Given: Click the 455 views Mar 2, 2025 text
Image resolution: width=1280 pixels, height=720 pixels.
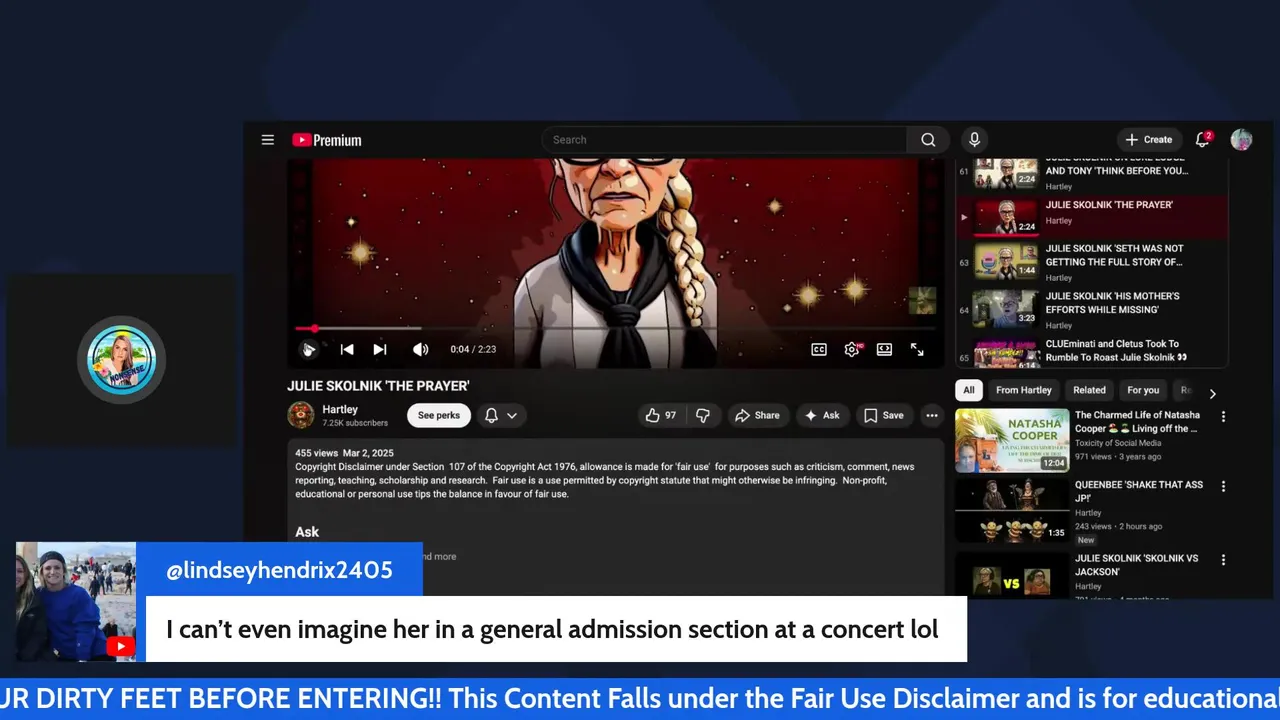Looking at the screenshot, I should [x=344, y=453].
